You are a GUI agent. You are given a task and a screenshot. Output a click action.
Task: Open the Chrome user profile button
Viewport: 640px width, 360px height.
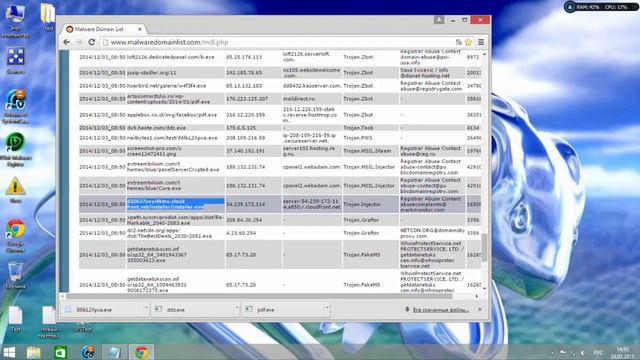click(x=439, y=20)
